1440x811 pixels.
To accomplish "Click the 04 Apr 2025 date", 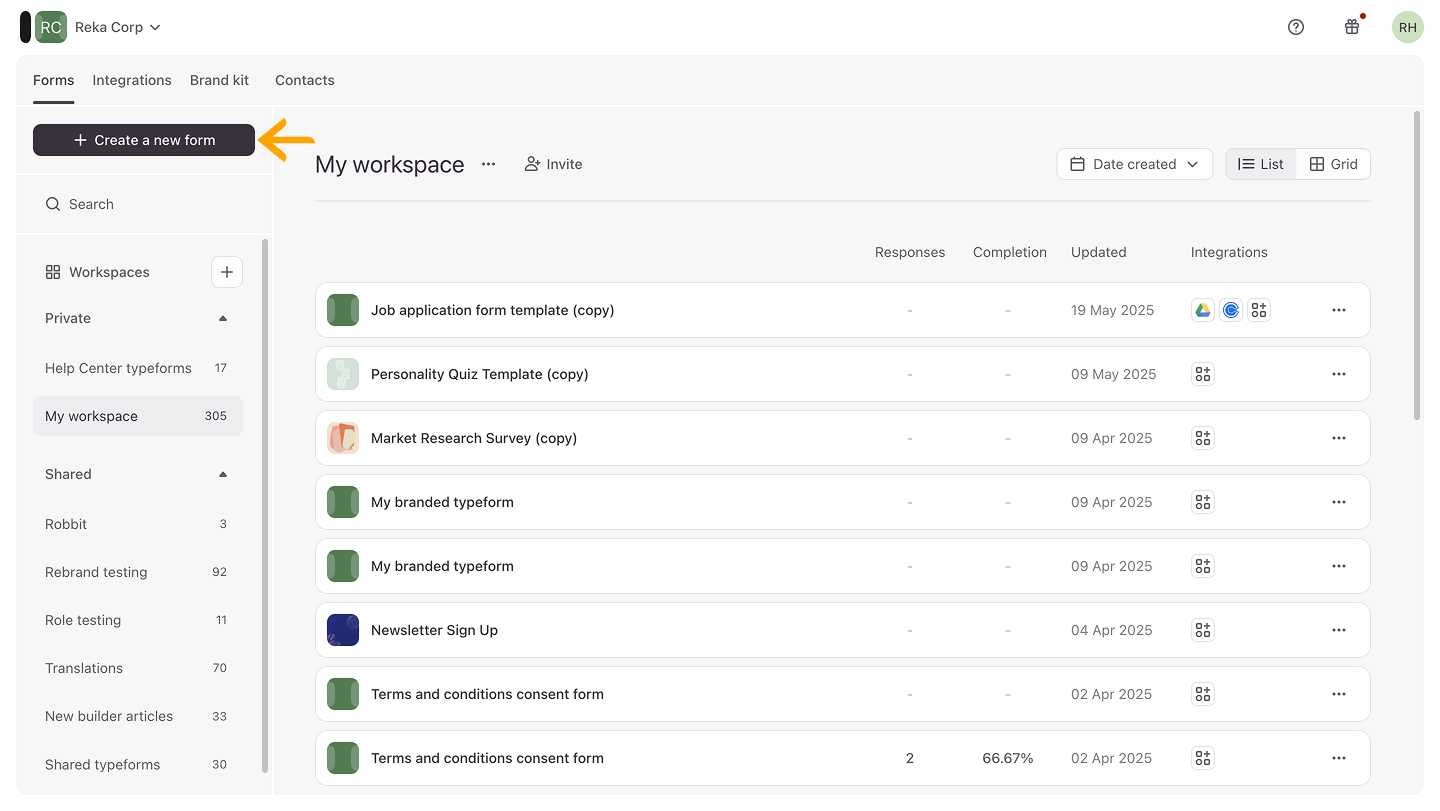I will point(1112,630).
